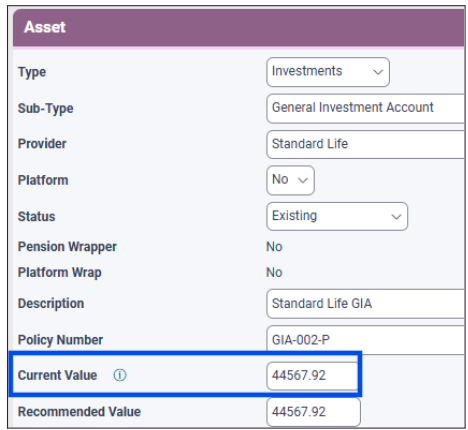
Task: Open the Status dropdown showing Existing
Action: pyautogui.click(x=337, y=216)
